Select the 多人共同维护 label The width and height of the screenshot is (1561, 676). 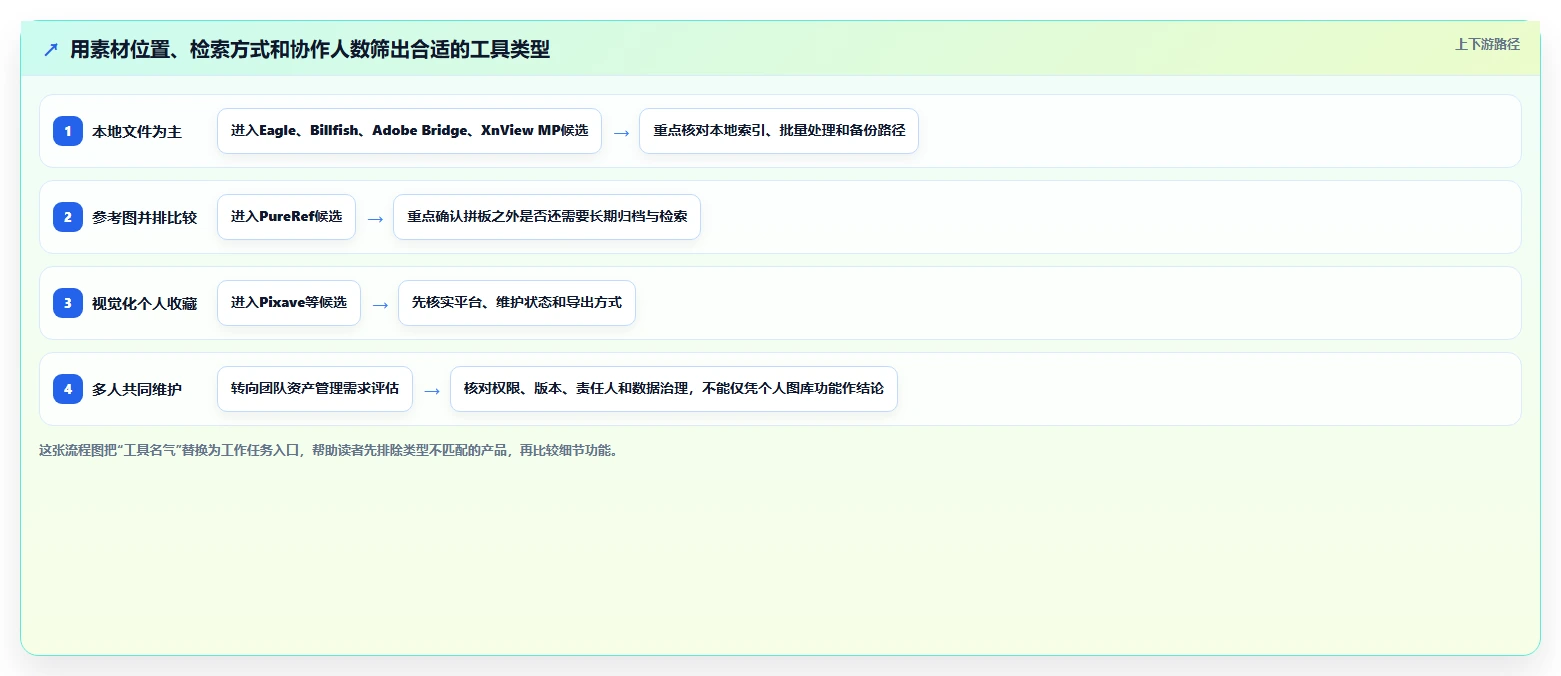pos(137,389)
